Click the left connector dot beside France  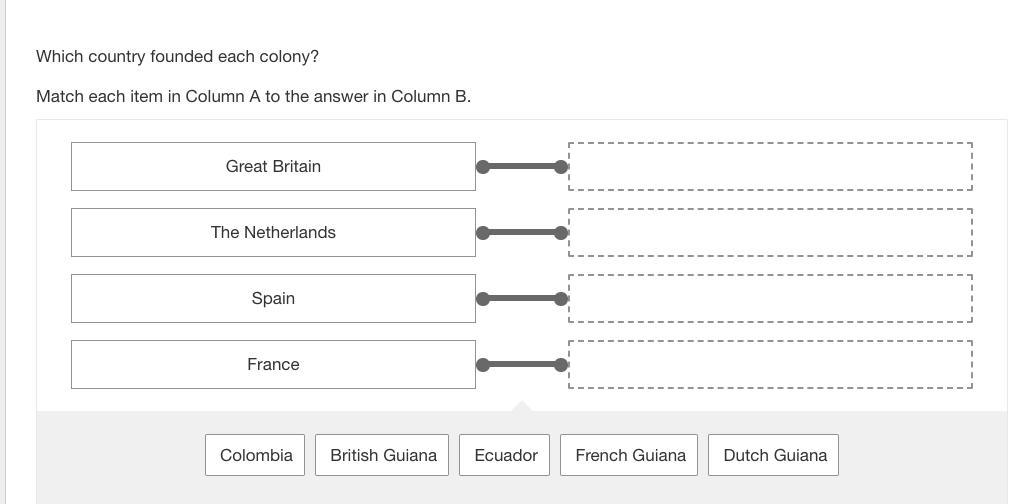coord(483,365)
